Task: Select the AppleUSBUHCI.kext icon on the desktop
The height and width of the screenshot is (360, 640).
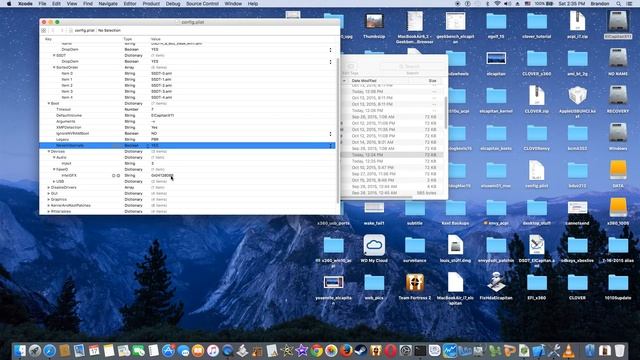Action: [577, 101]
